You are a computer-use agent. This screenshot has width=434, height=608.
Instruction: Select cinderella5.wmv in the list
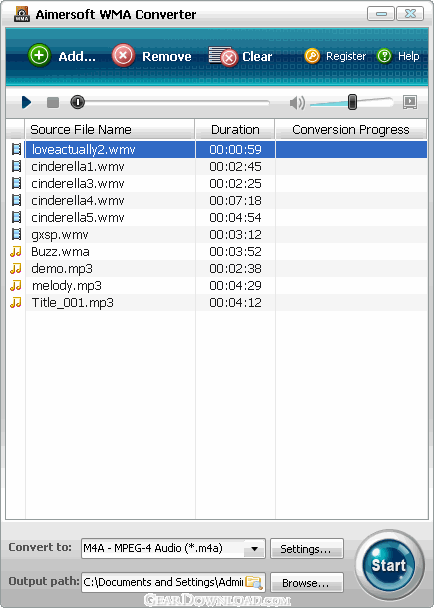coord(217,218)
